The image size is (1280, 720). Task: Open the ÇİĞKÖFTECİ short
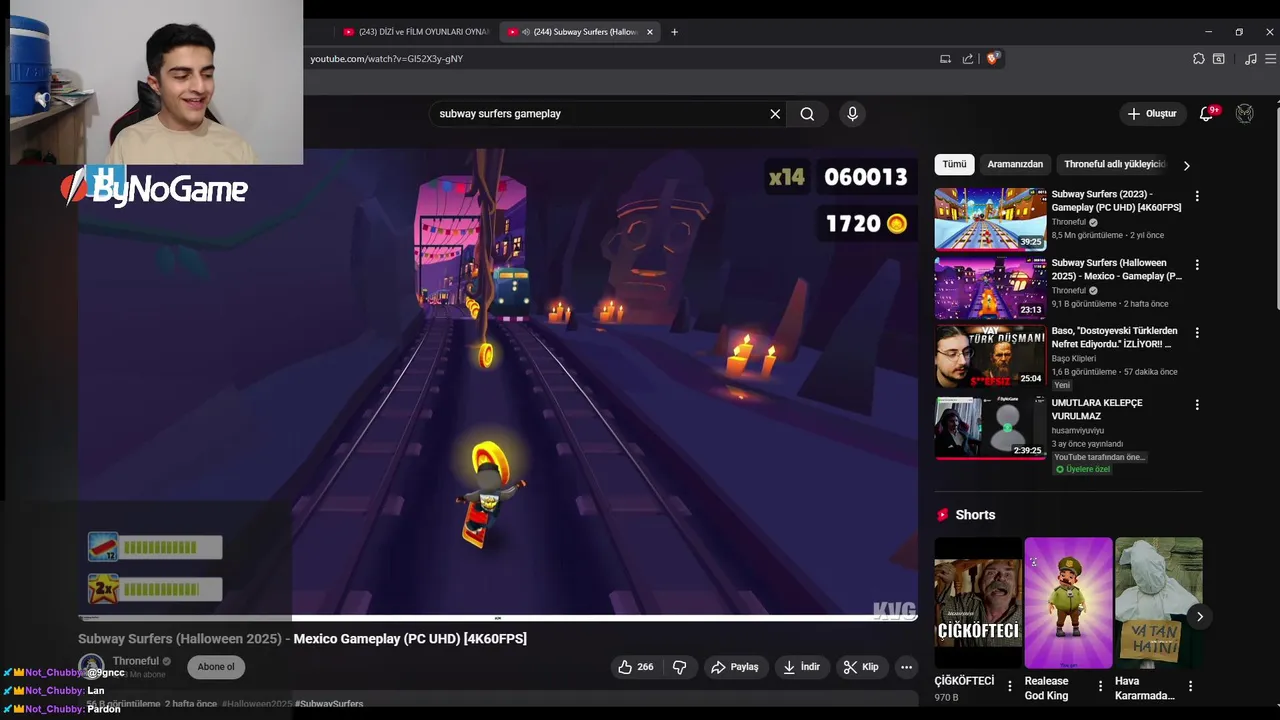pyautogui.click(x=977, y=603)
